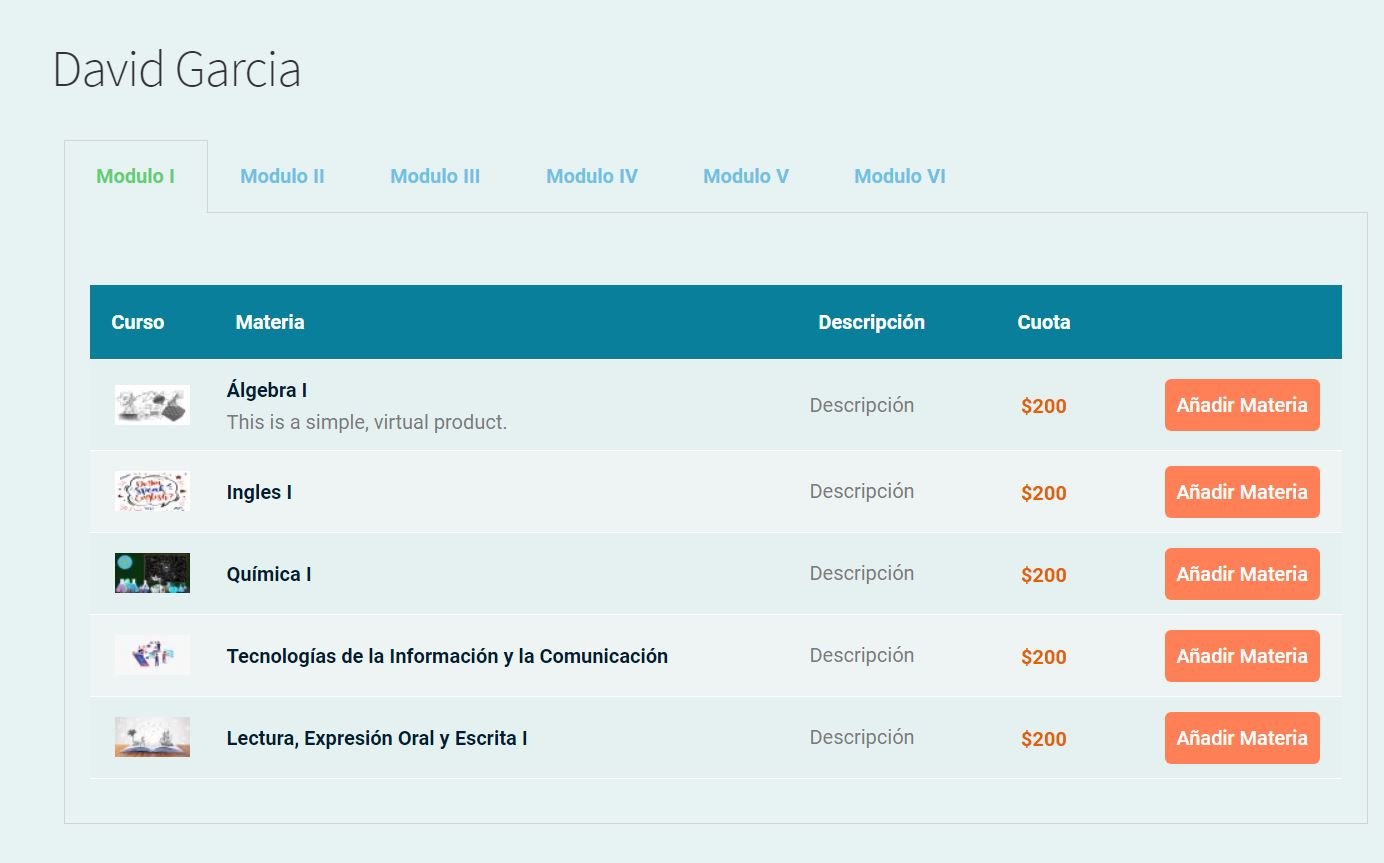The height and width of the screenshot is (863, 1384).
Task: Click the Lectura, Expresión Oral thumbnail image
Action: click(x=152, y=737)
